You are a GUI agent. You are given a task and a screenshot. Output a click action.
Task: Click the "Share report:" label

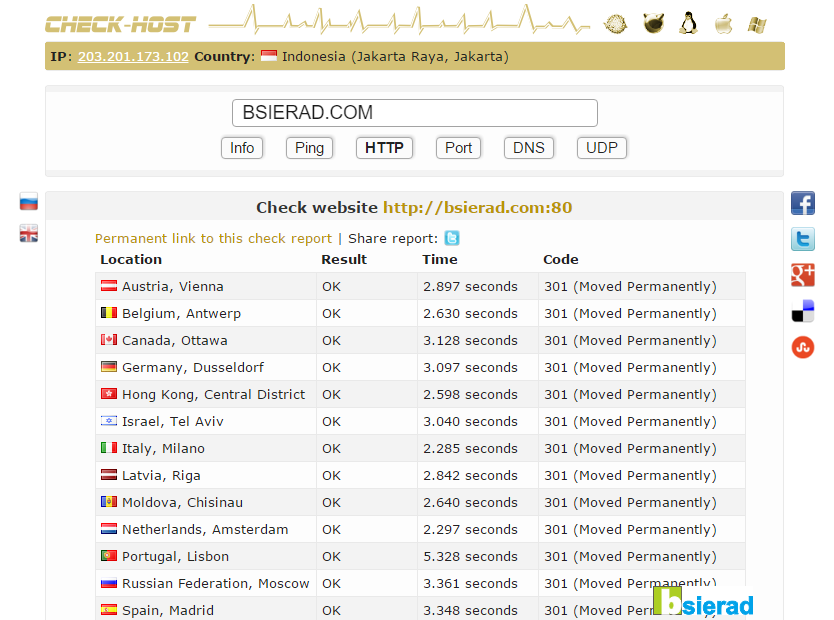tap(393, 239)
